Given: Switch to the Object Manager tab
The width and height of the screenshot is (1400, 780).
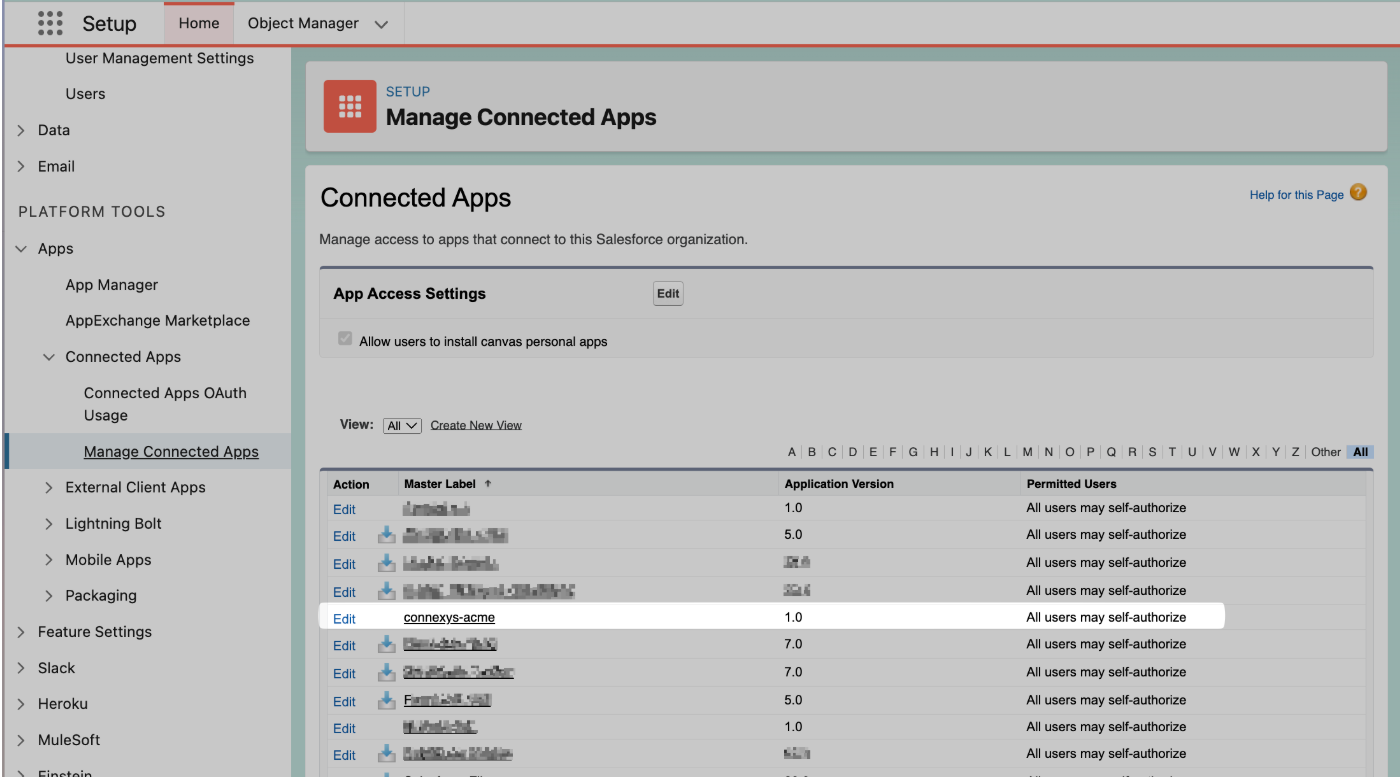Looking at the screenshot, I should coord(303,23).
